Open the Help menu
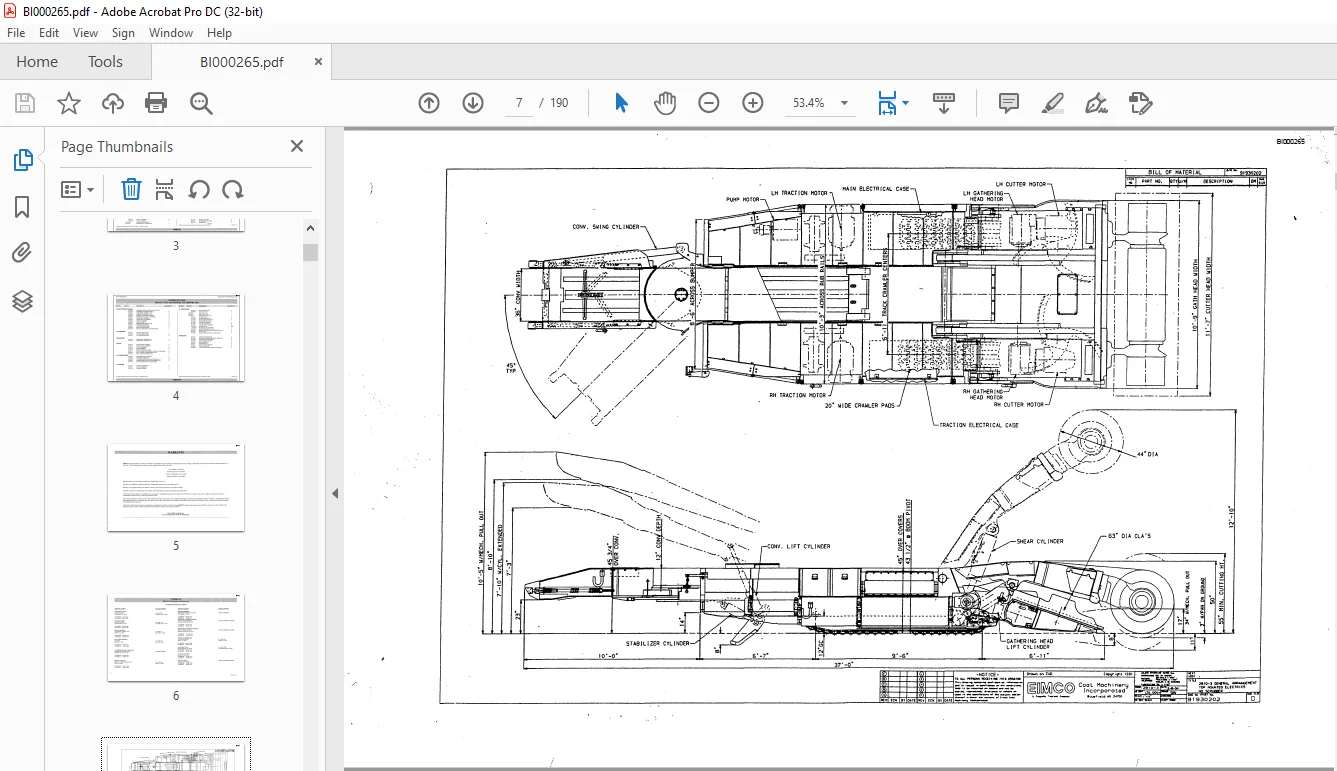Viewport: 1337px width, 771px height. click(219, 33)
